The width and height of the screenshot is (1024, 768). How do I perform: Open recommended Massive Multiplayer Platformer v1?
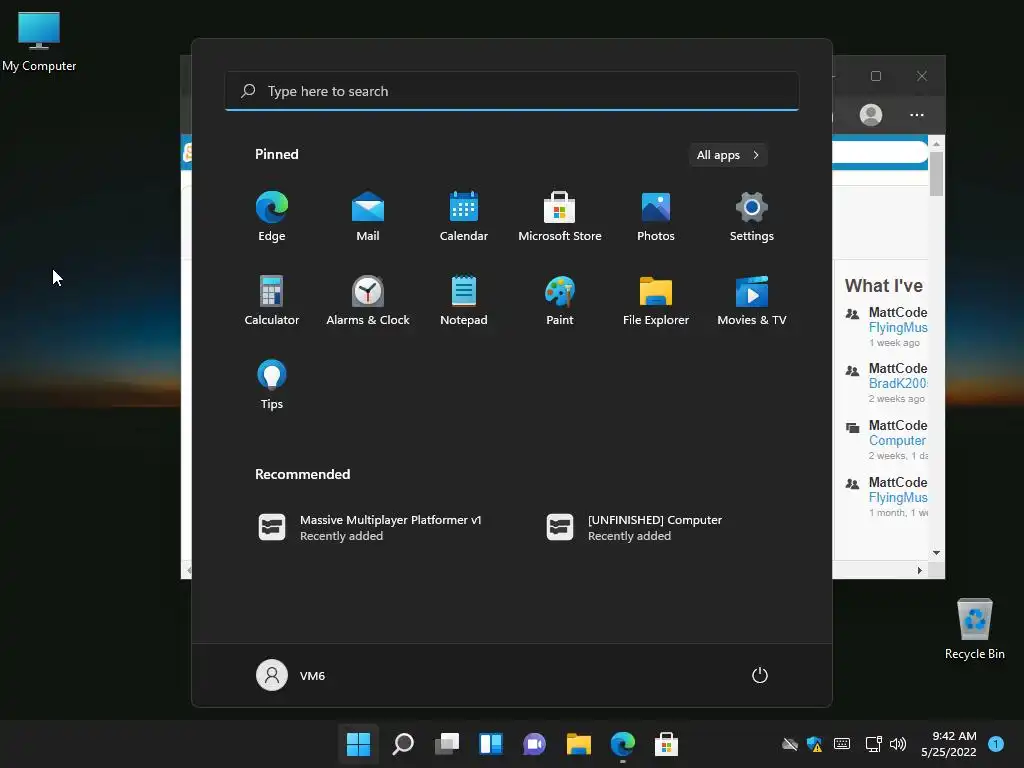(370, 528)
